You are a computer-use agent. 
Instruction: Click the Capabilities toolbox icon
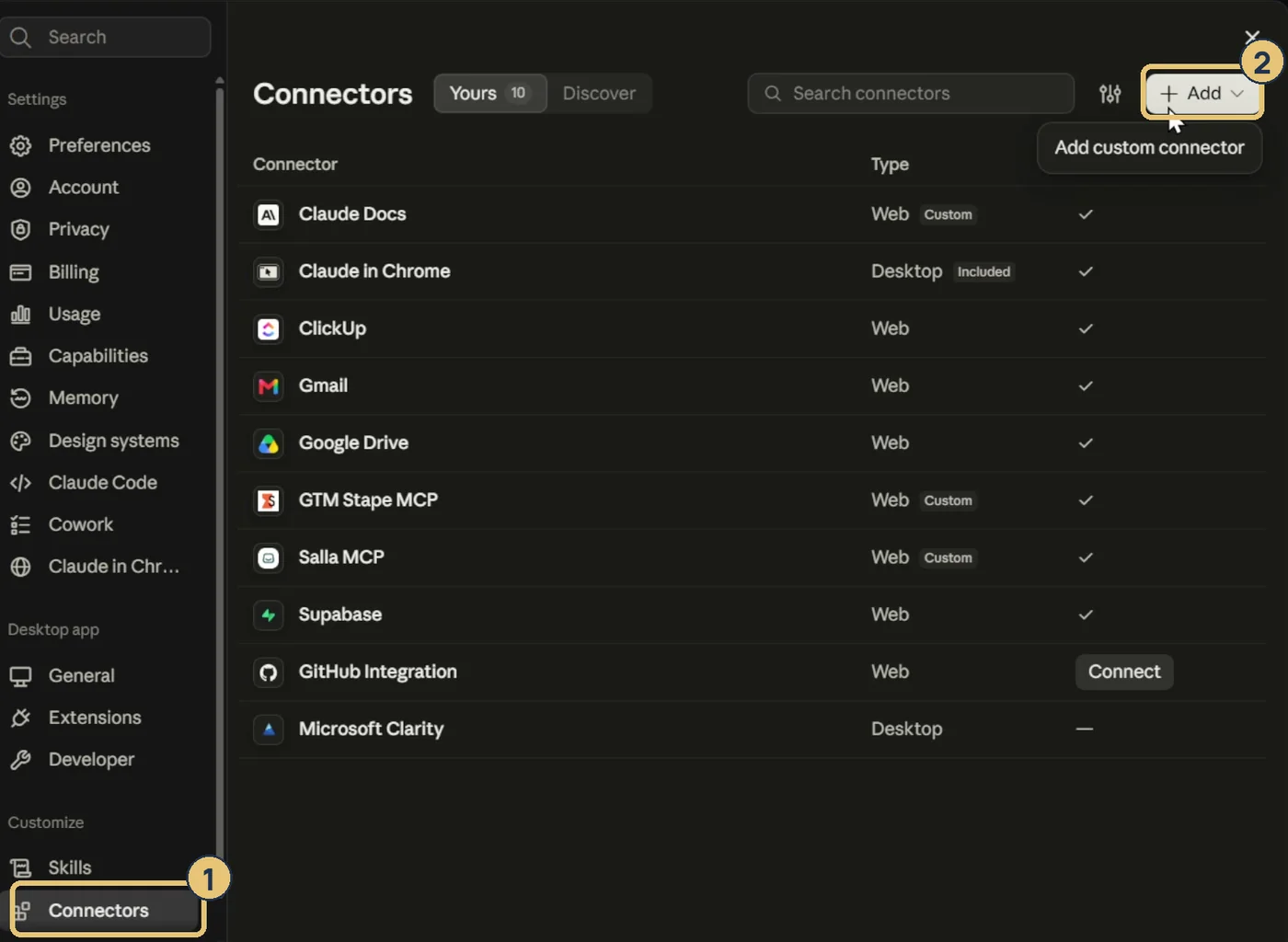point(20,356)
